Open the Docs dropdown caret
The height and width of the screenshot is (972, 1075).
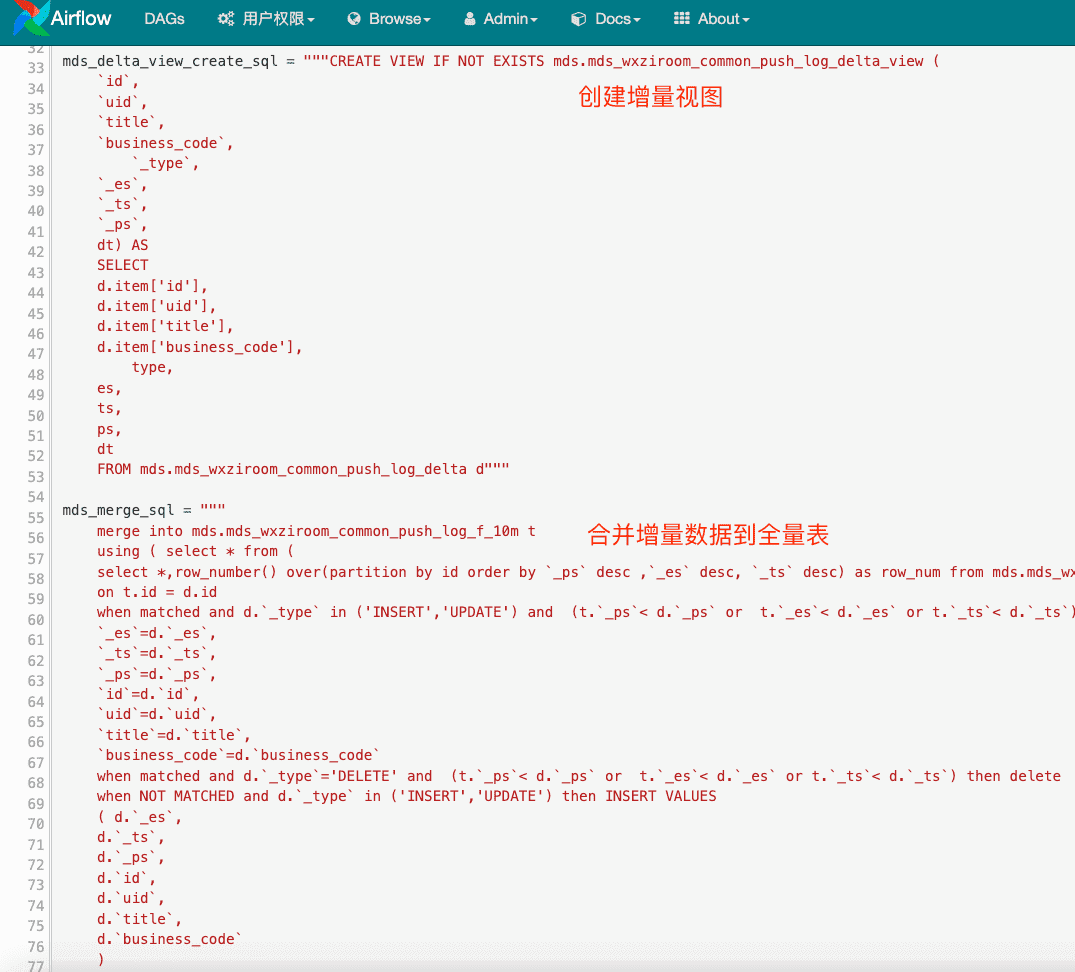tap(637, 20)
